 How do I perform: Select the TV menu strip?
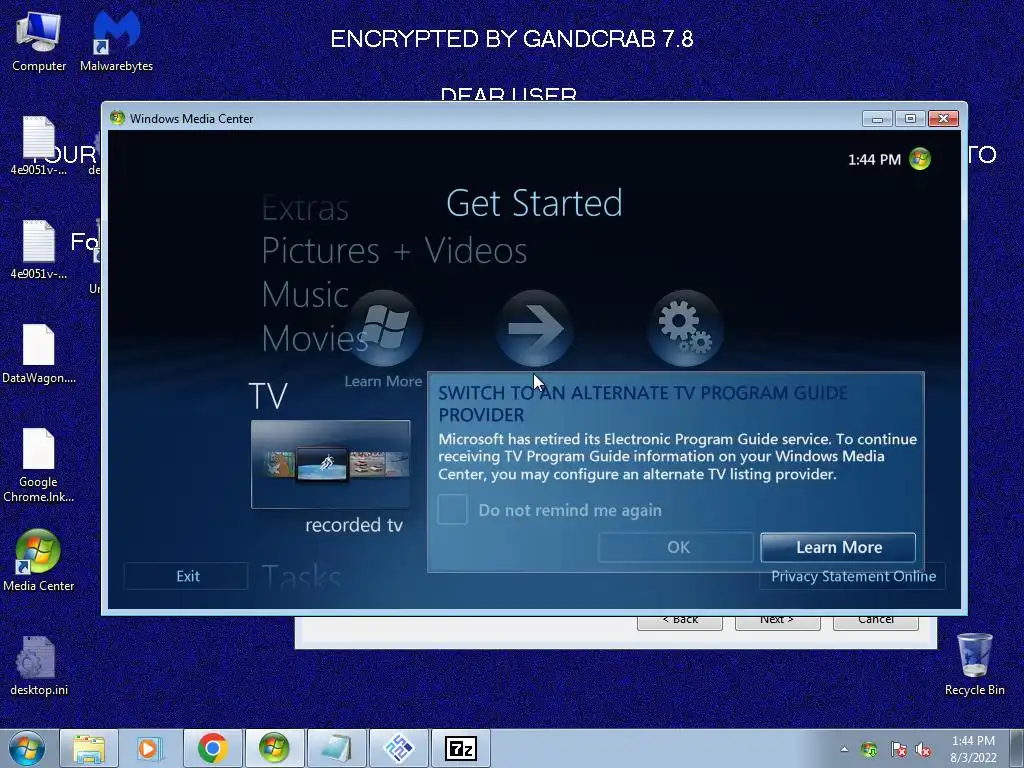point(268,396)
